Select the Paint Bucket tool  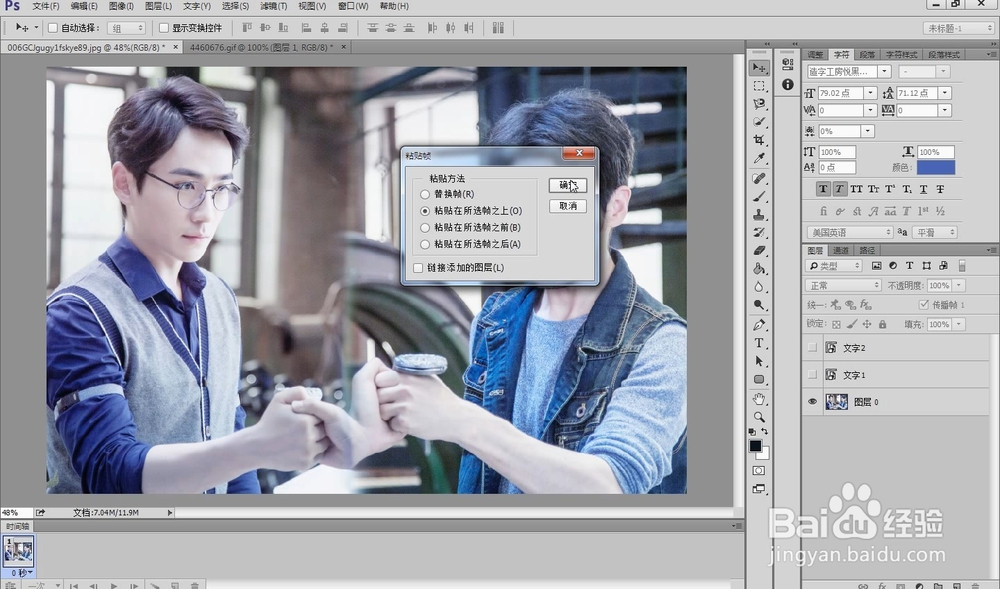point(758,268)
